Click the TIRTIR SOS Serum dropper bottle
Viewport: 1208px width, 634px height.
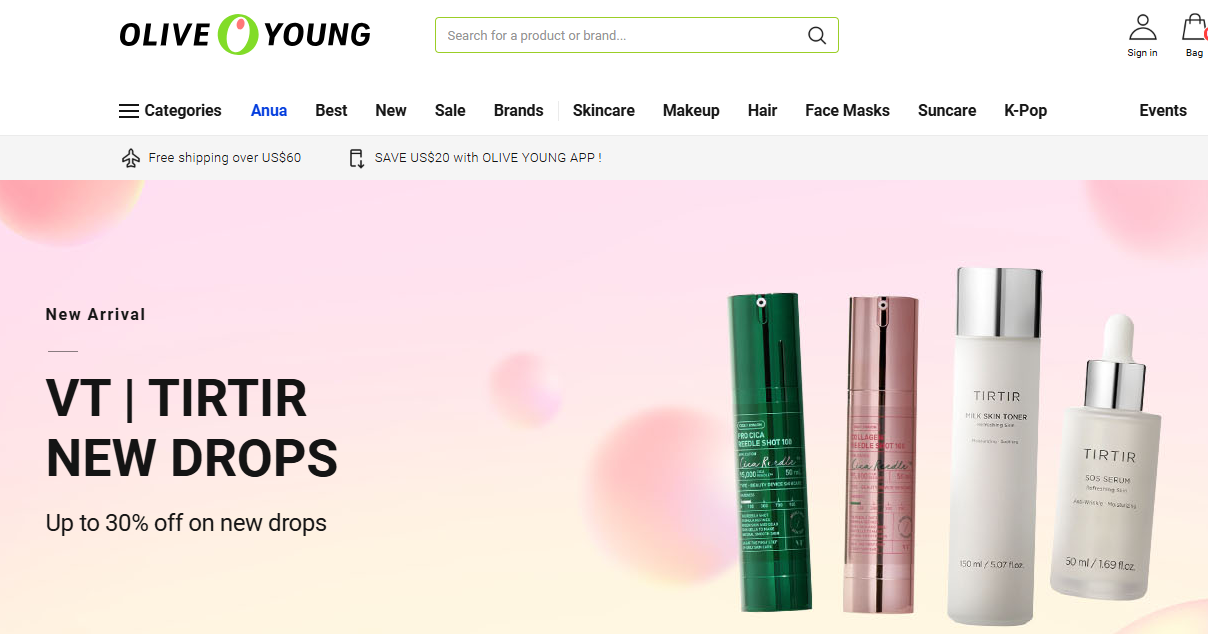coord(1108,458)
